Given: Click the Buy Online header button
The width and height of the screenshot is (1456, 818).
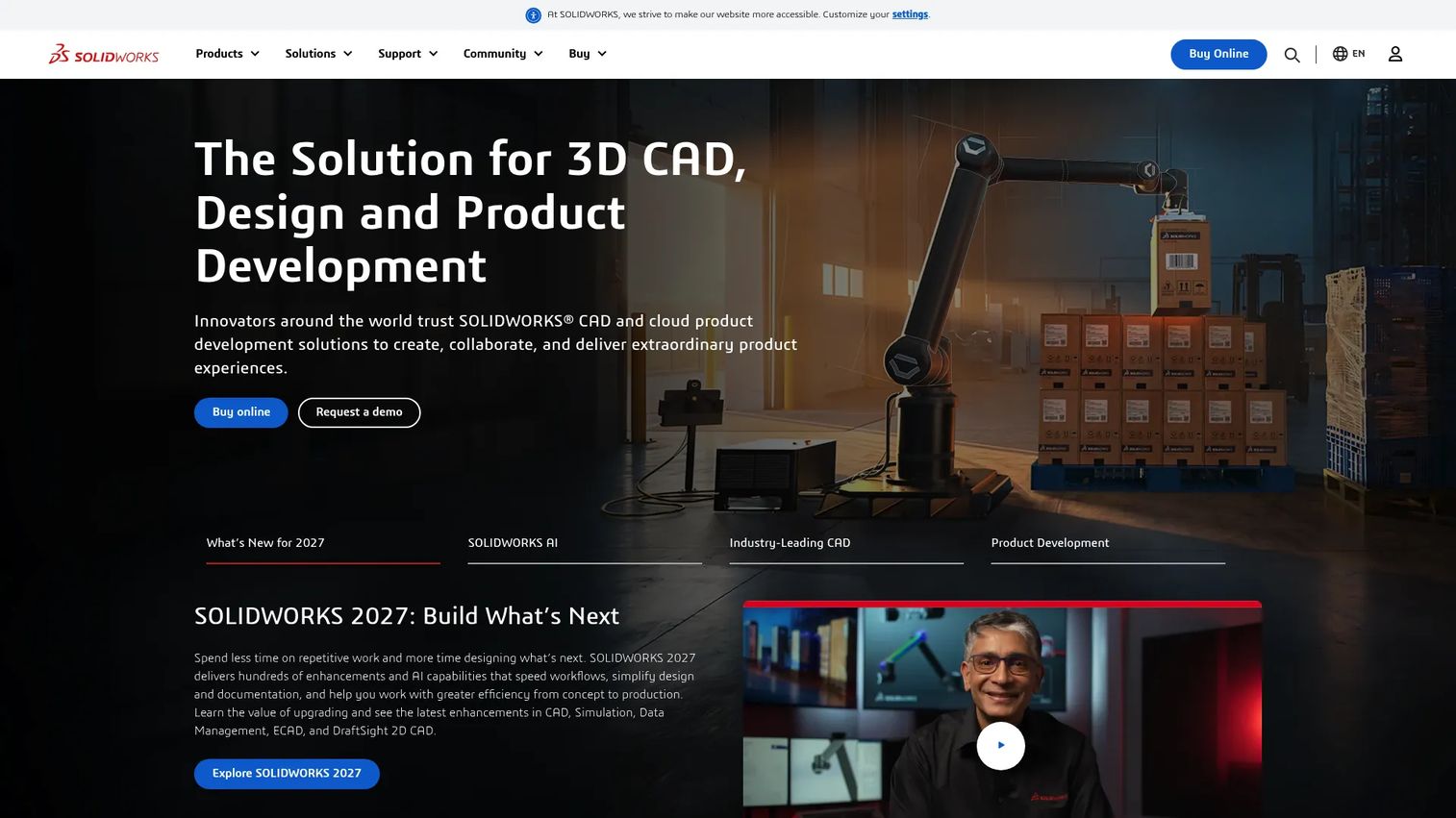Looking at the screenshot, I should (x=1218, y=54).
